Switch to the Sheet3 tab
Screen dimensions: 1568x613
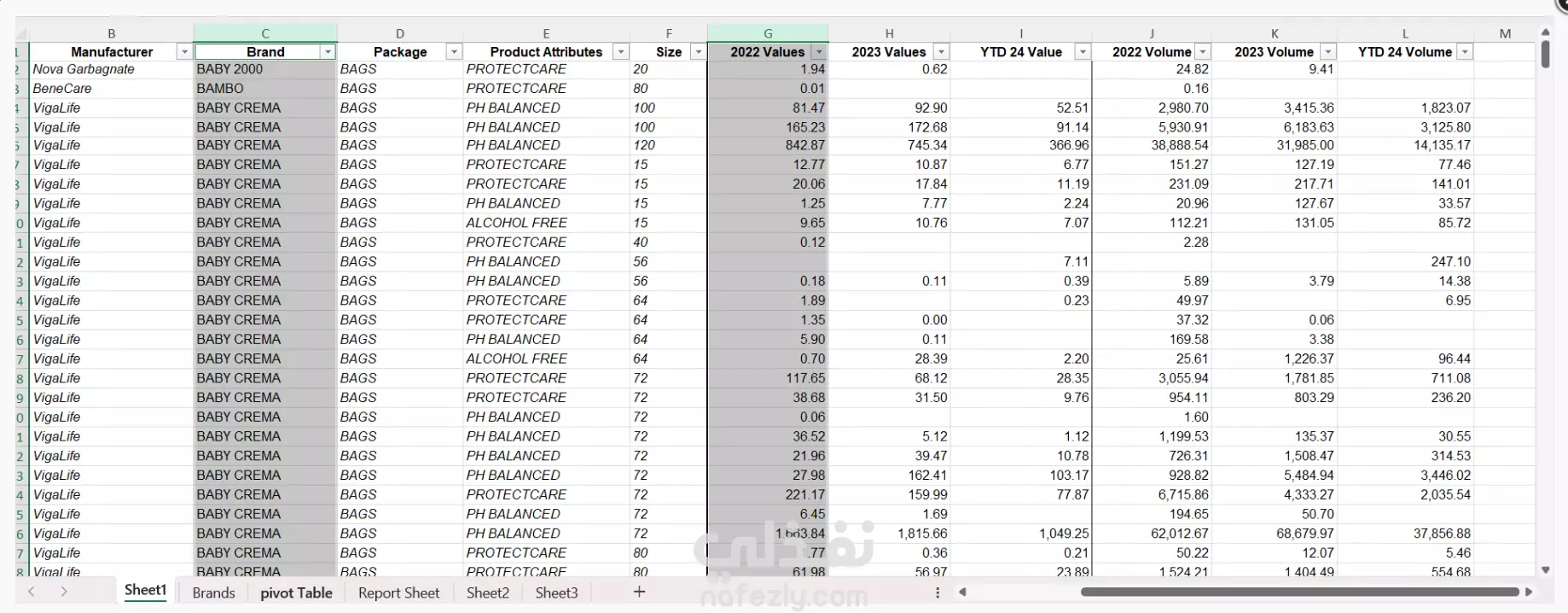coord(556,593)
